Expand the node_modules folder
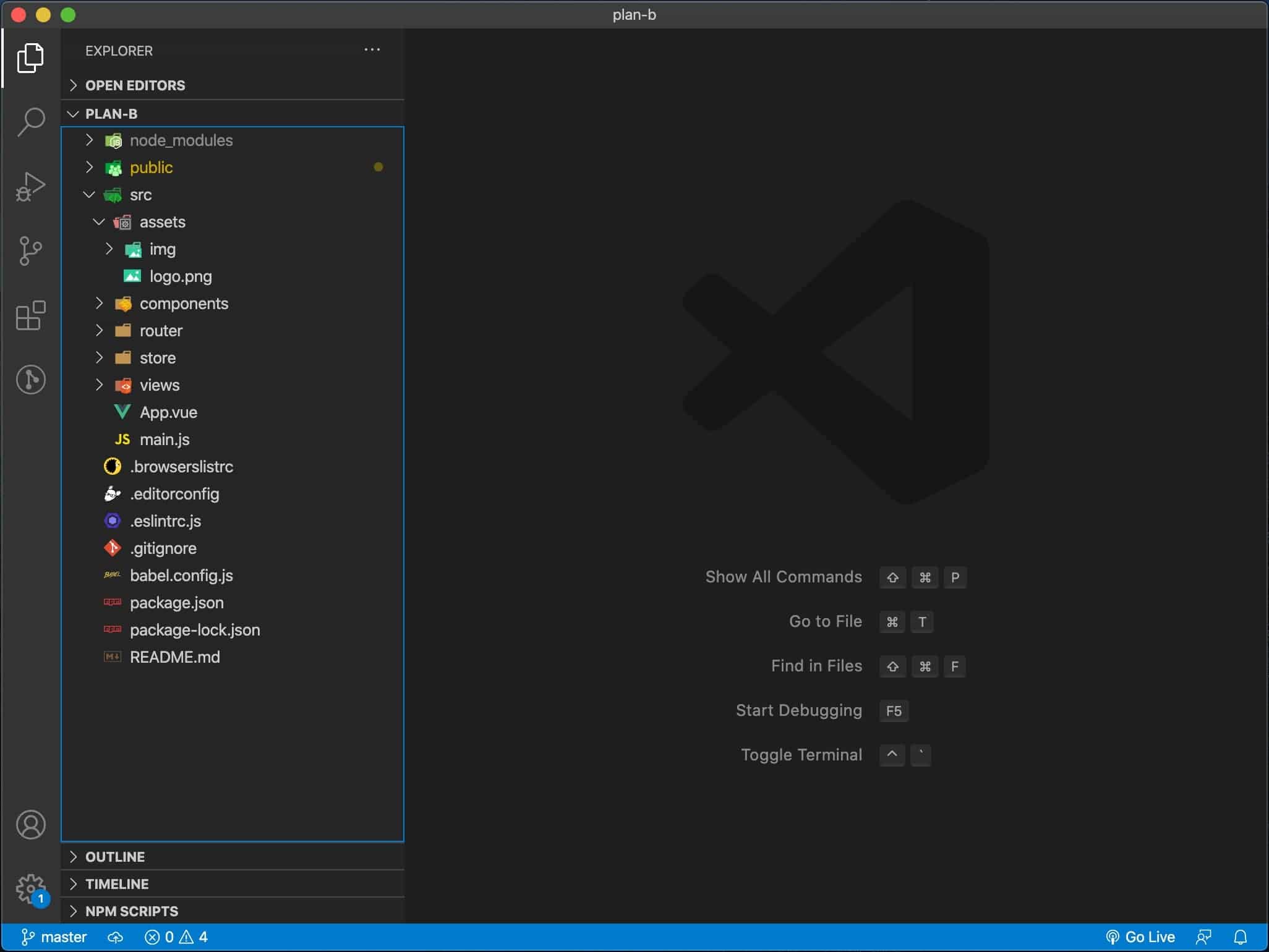1269x952 pixels. [181, 140]
